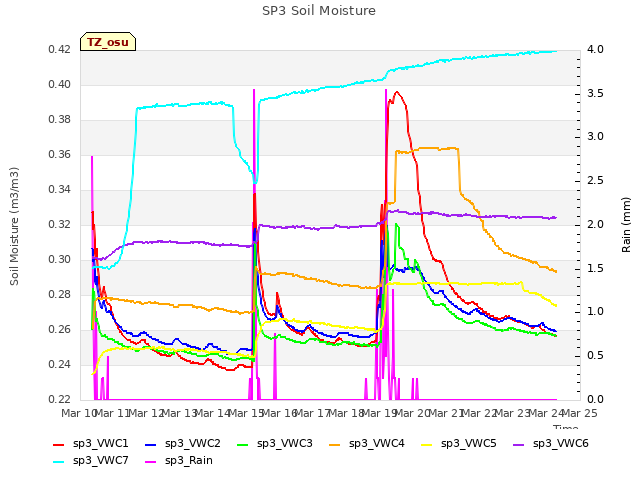Click the 0.32 left axis value
Screen dimensions: 640x480
(60, 224)
